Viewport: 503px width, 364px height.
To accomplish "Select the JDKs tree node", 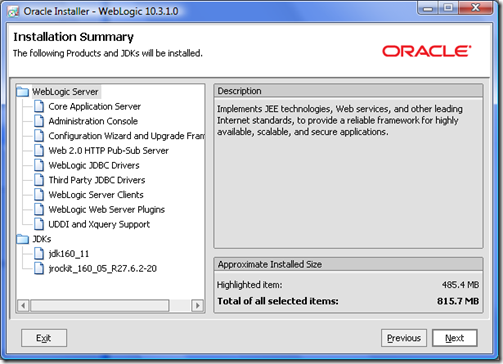I will (x=42, y=239).
